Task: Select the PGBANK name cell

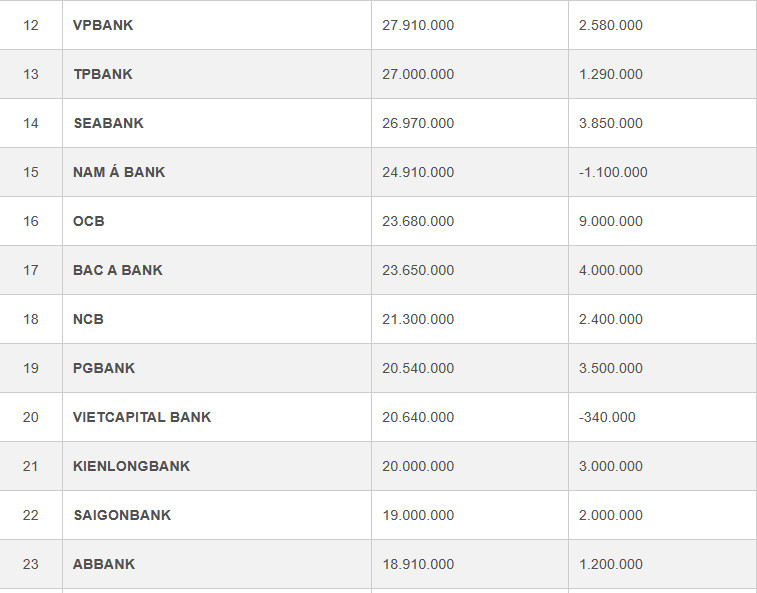Action: [x=104, y=368]
